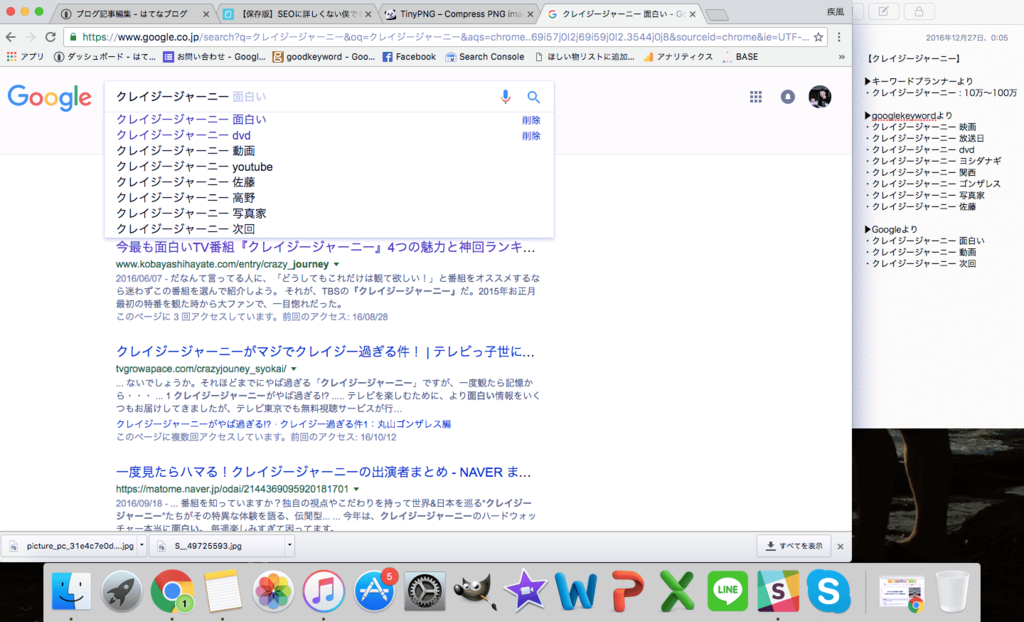Screen dimensions: 1024x622
Task: Click the Chrome back arrow
Action: pos(10,37)
